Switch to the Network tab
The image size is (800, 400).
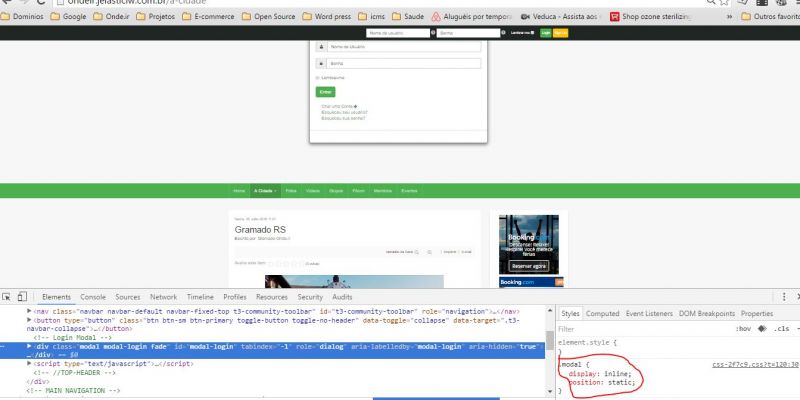tap(163, 297)
